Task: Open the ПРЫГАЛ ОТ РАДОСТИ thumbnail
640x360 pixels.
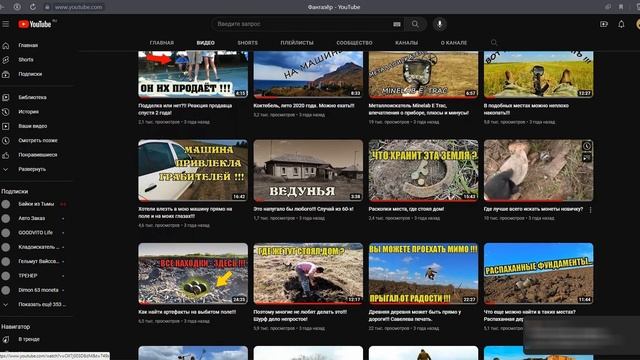Action: [x=423, y=273]
